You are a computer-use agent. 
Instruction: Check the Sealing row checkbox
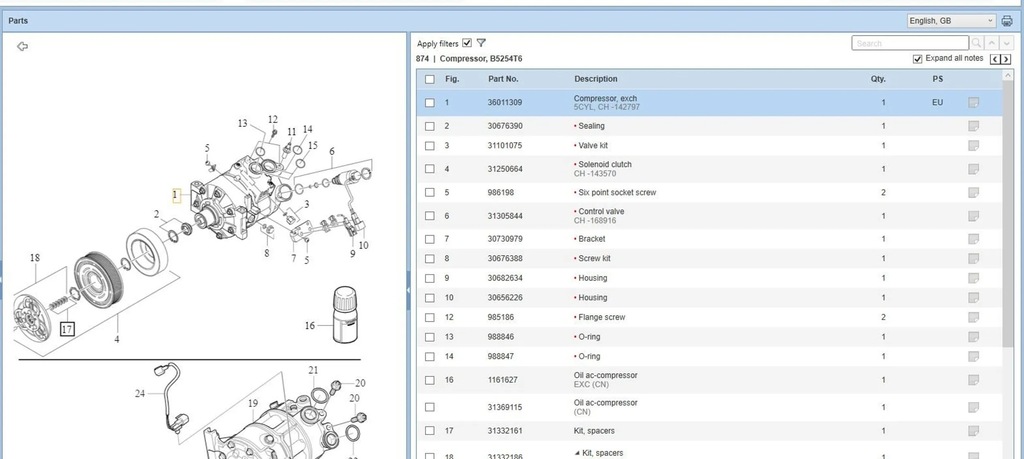pos(430,126)
